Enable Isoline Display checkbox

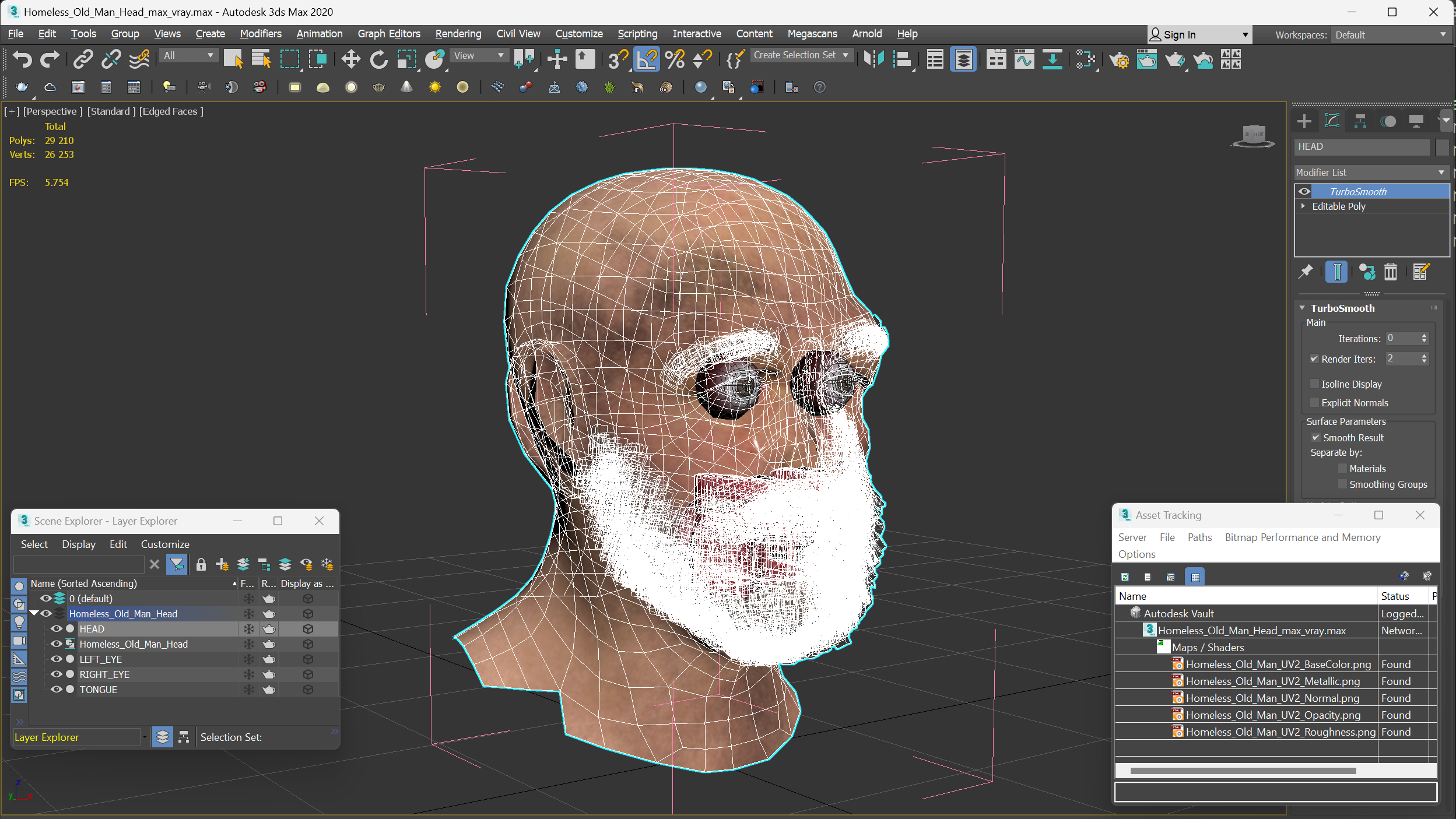pyautogui.click(x=1314, y=384)
